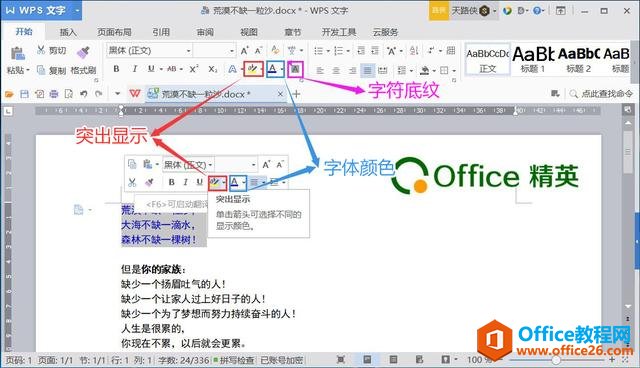Apply the 正文 style
Image resolution: width=640 pixels, height=368 pixels.
(488, 59)
